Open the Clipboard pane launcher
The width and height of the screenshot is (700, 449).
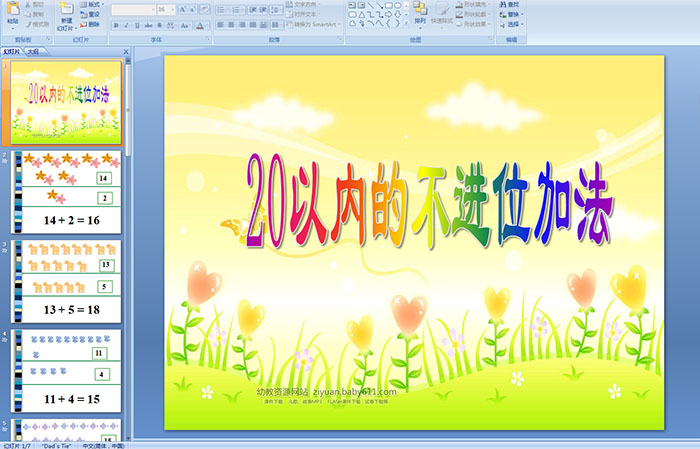49,40
